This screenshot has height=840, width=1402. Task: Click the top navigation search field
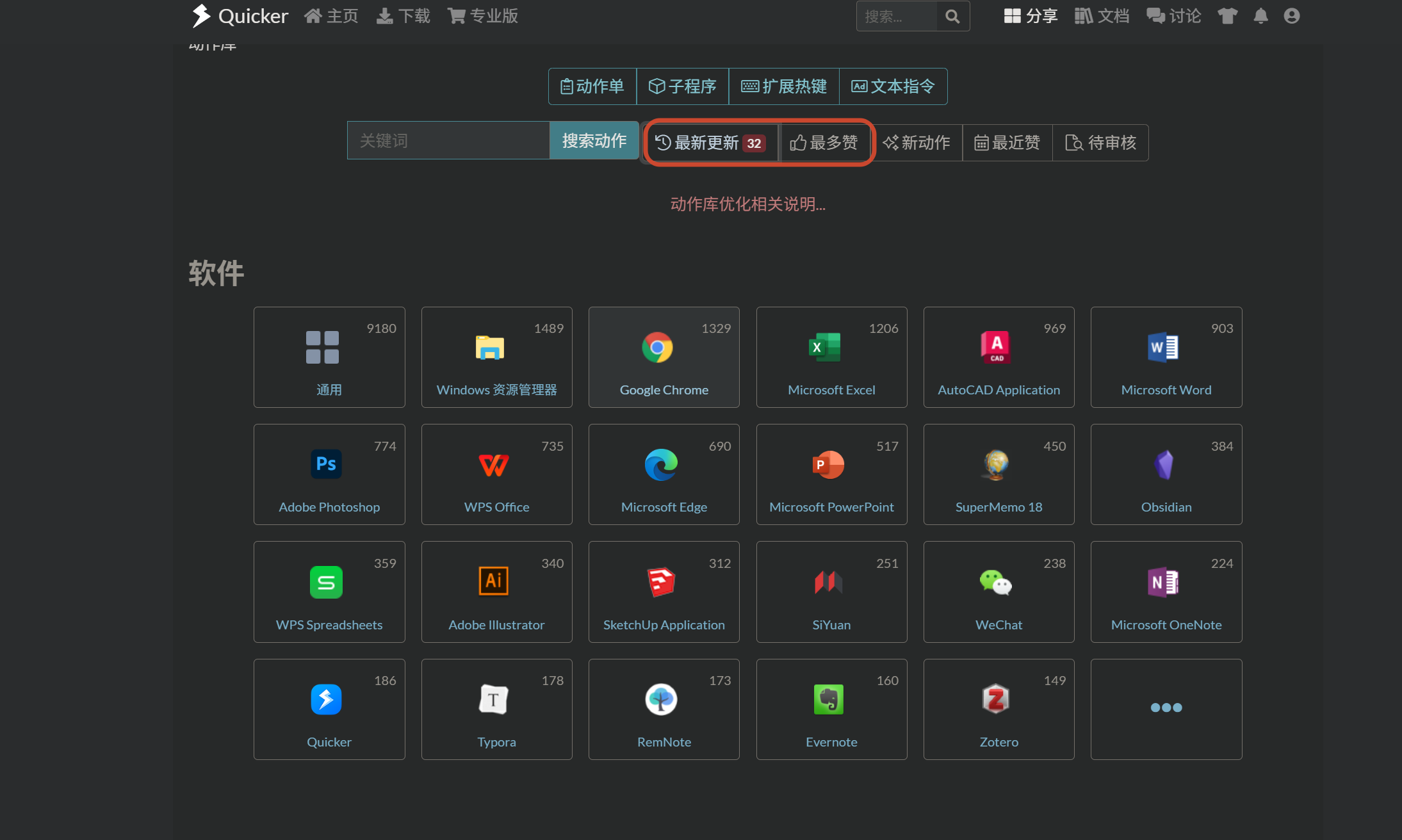tap(897, 16)
